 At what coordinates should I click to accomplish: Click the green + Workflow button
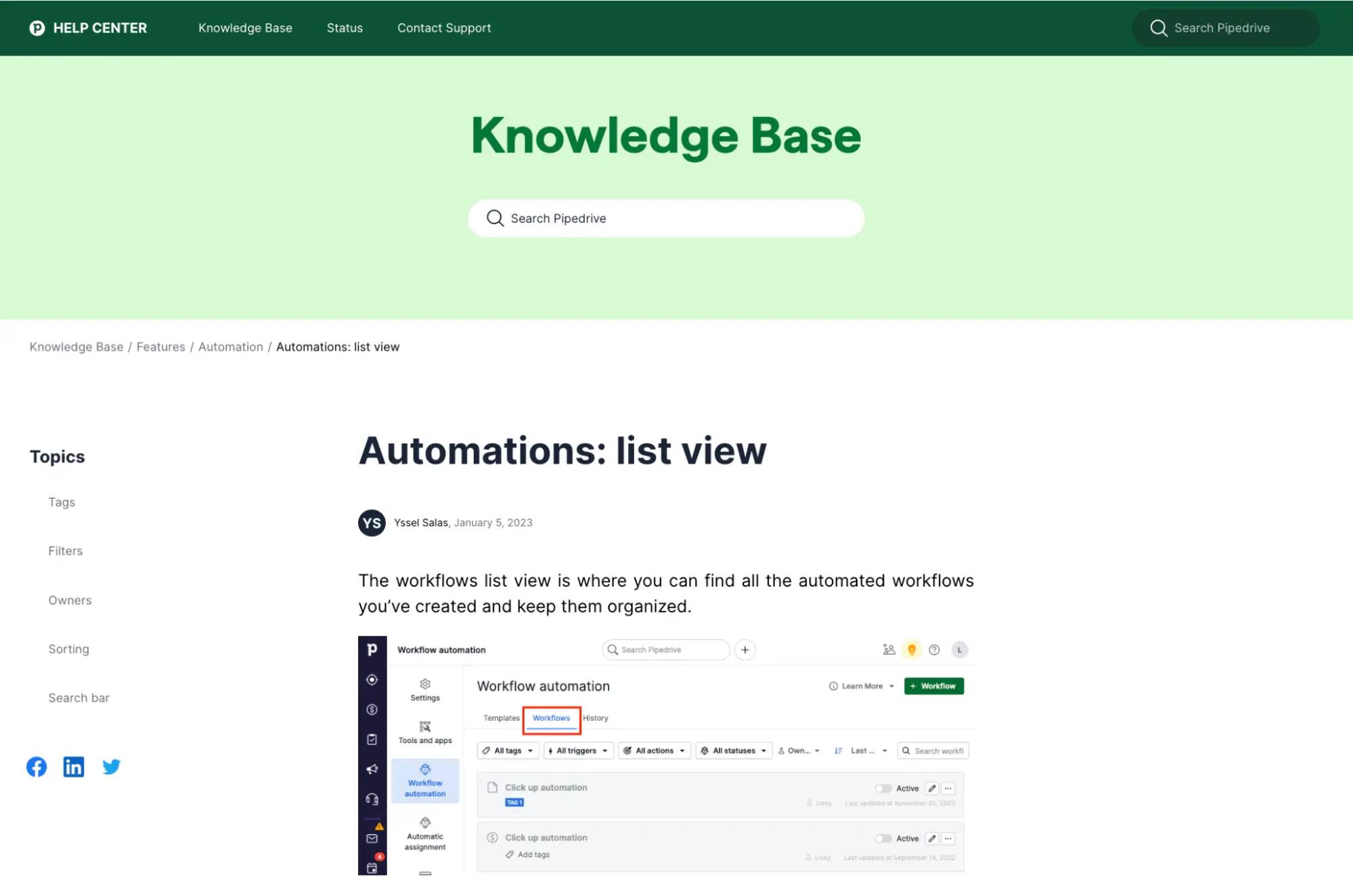coord(933,686)
